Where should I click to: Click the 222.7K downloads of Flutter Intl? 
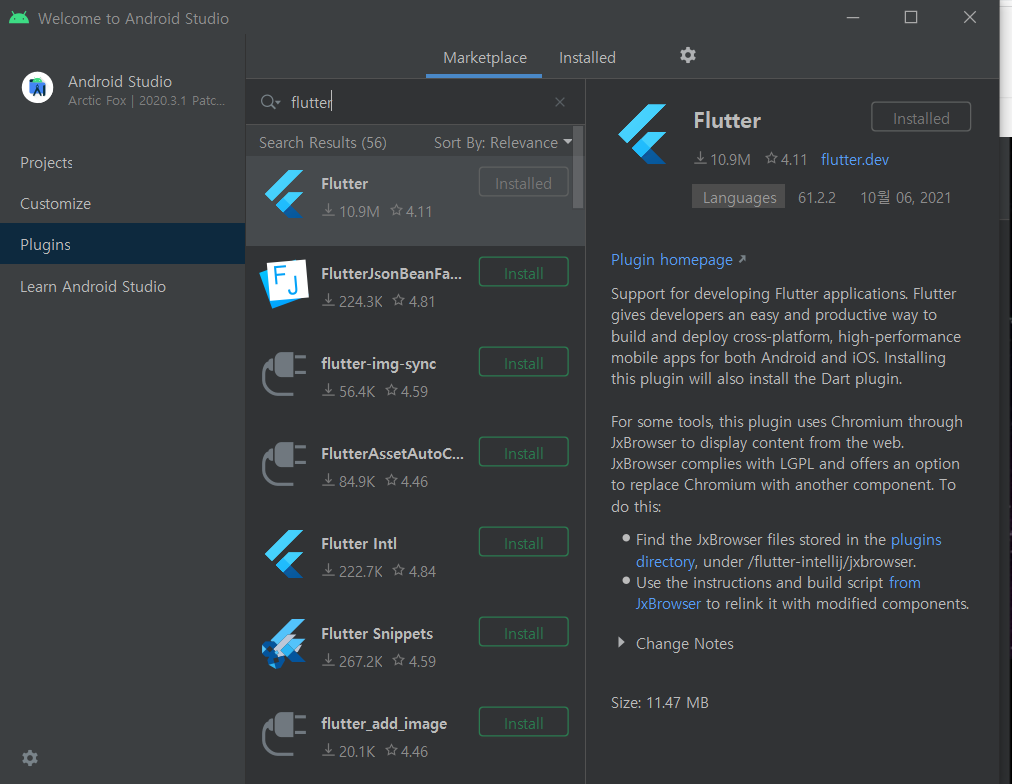click(x=352, y=571)
